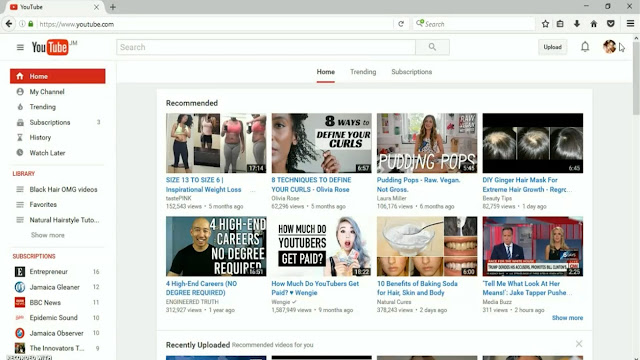Open the YouTube guide hamburger menu
This screenshot has height=360, width=640.
click(20, 47)
